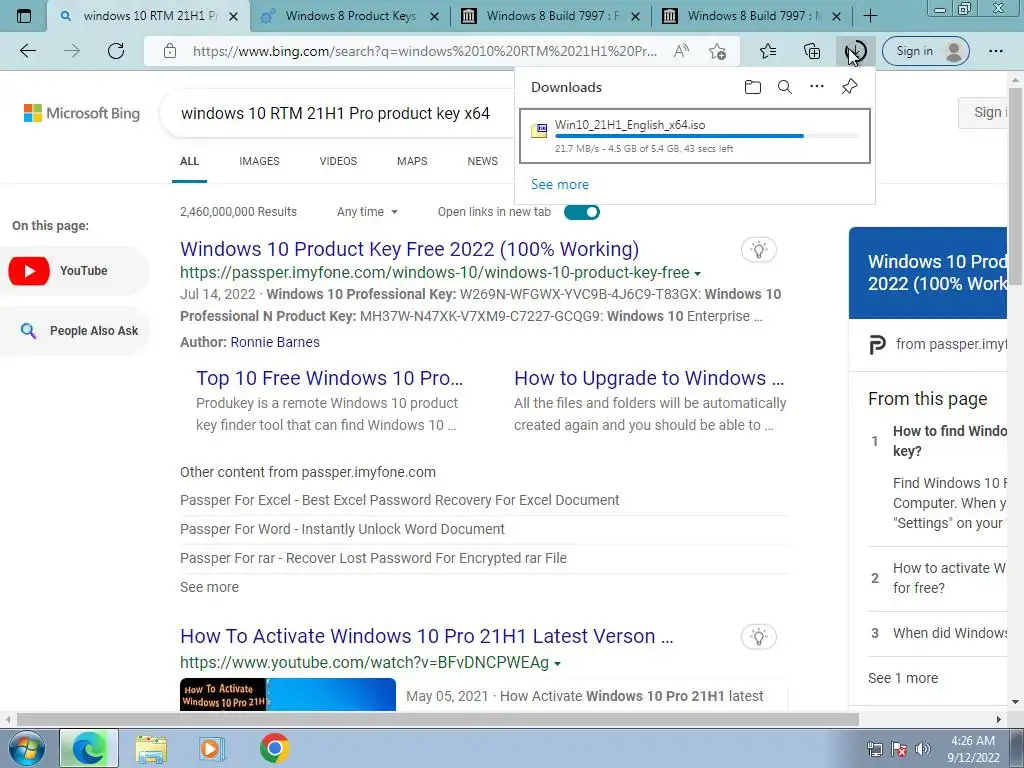Open the Collections icon
The height and width of the screenshot is (768, 1024).
812,51
